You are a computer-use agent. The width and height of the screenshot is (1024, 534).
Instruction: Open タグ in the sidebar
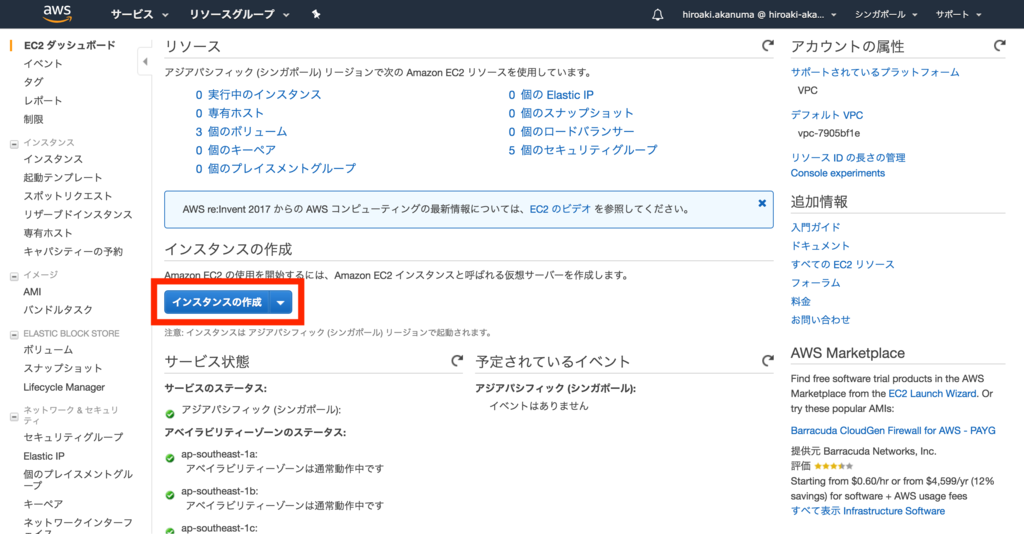point(33,82)
